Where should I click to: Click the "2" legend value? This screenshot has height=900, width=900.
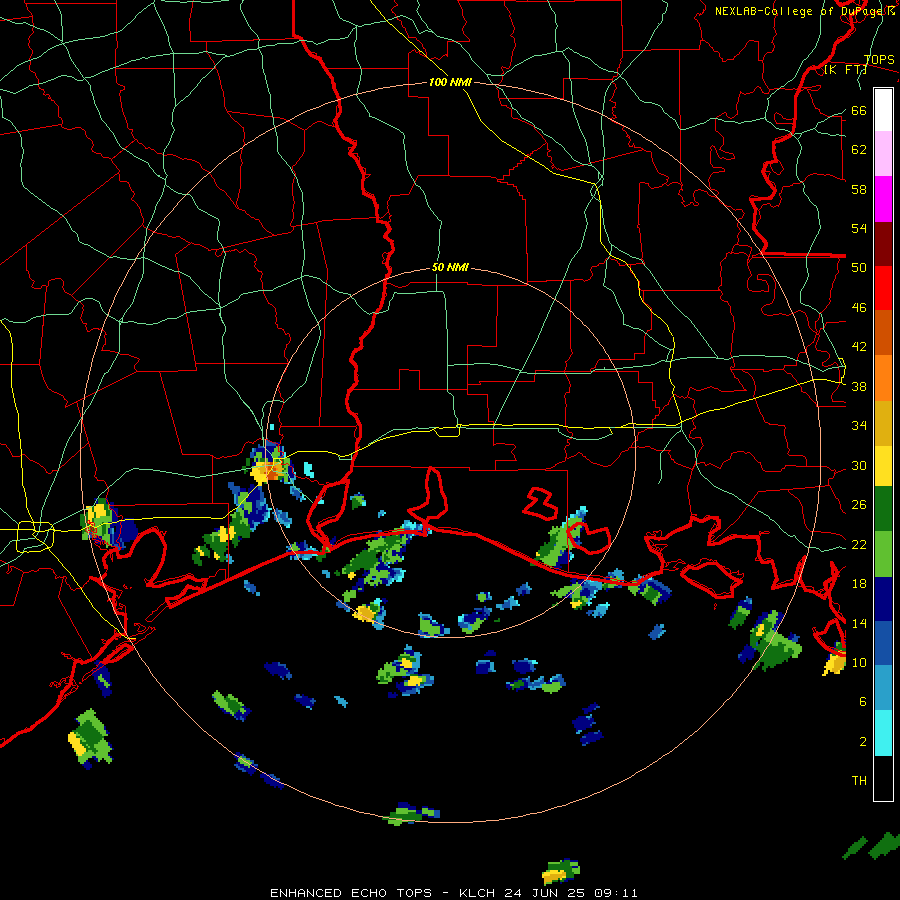[x=863, y=742]
